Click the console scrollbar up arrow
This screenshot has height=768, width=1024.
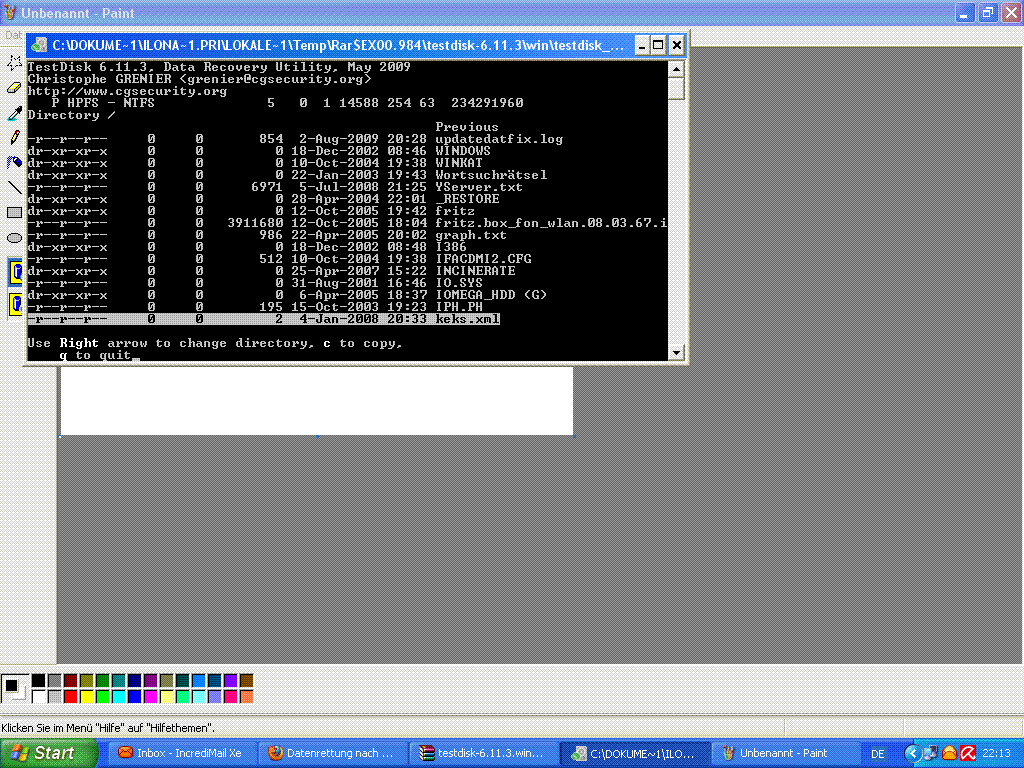676,69
